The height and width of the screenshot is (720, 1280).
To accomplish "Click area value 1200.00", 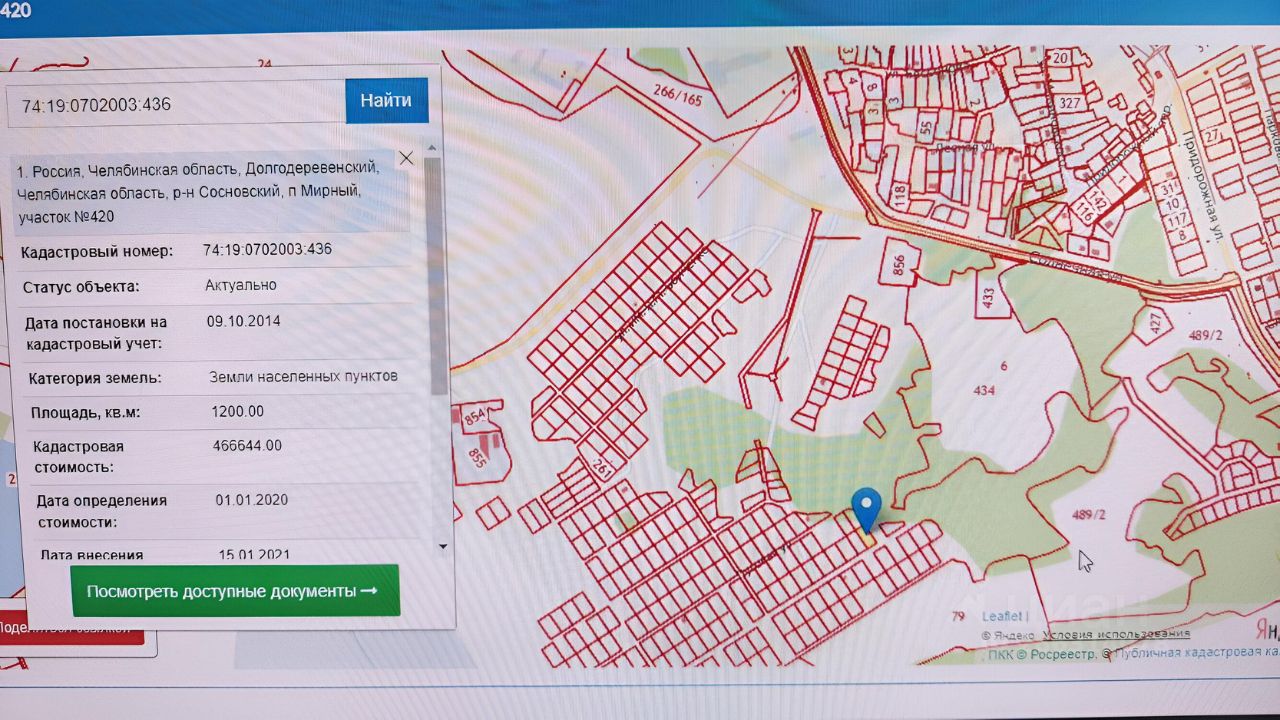I will click(x=238, y=411).
